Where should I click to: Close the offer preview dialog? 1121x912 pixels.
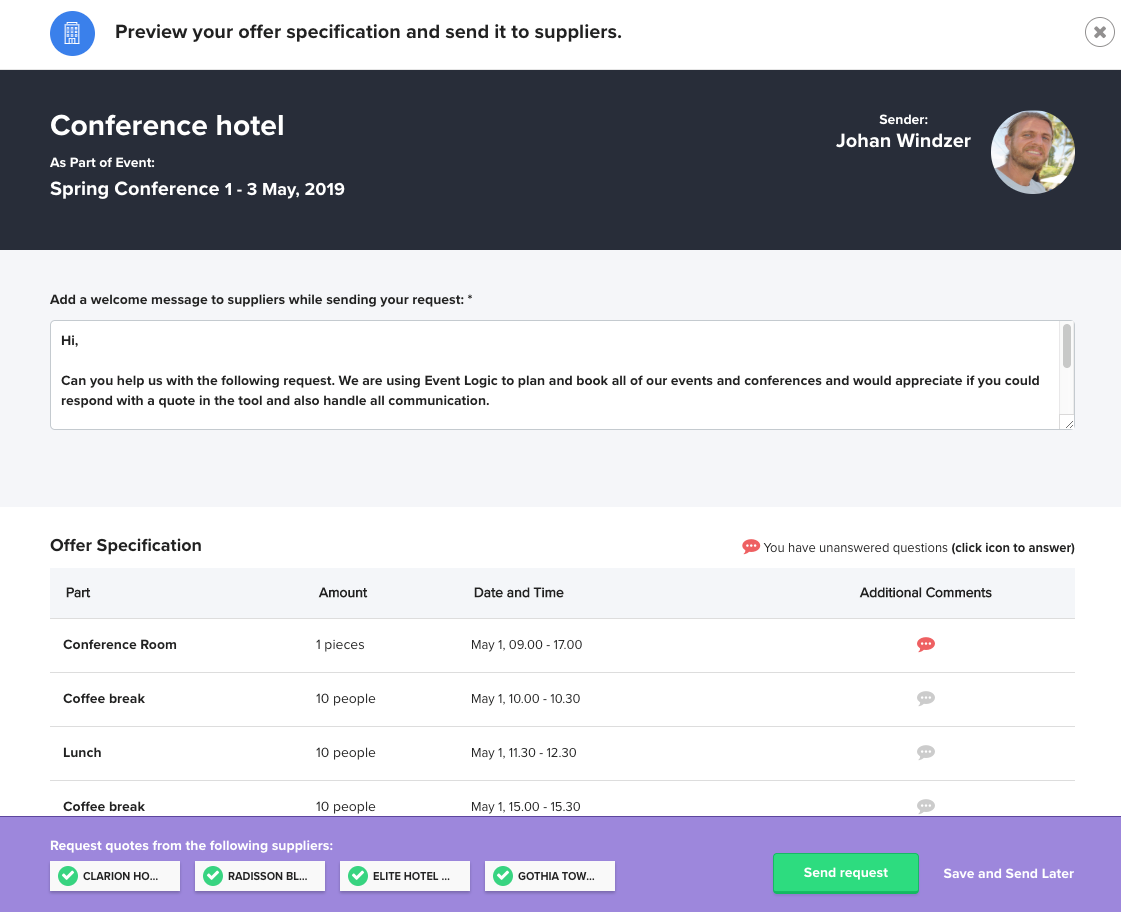click(1100, 32)
